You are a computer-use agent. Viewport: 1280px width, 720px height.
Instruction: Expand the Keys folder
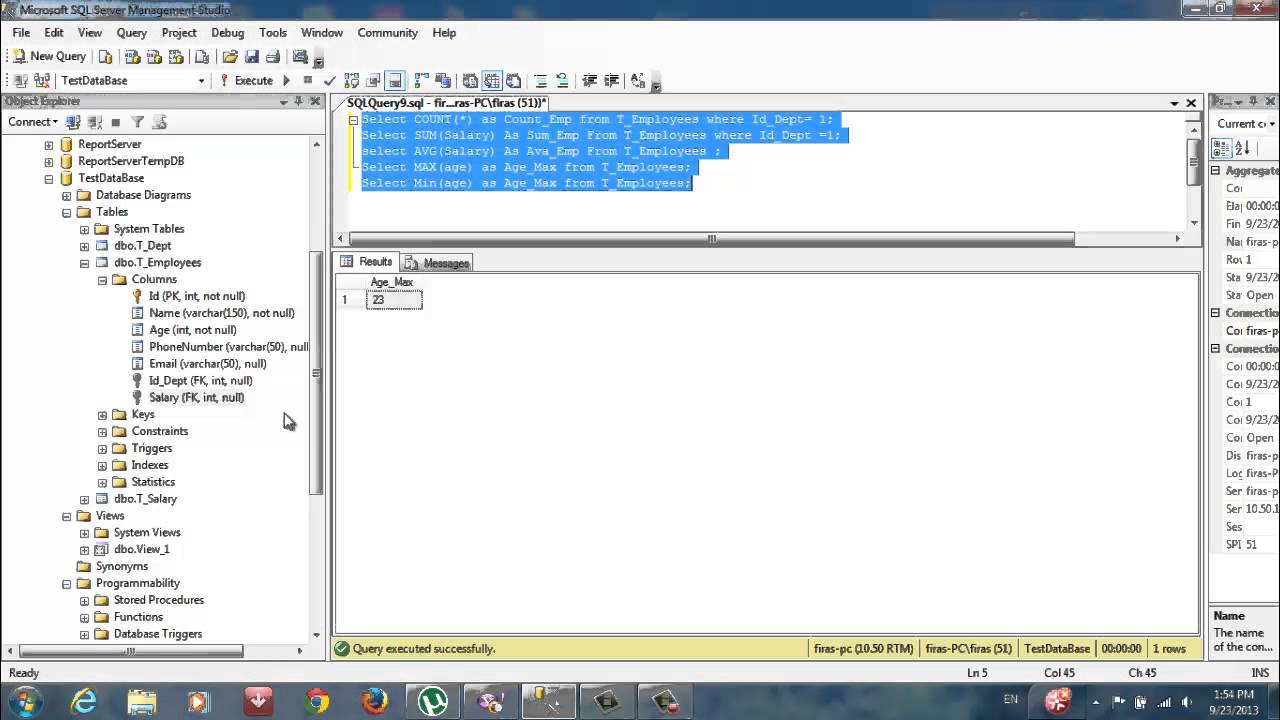(102, 415)
